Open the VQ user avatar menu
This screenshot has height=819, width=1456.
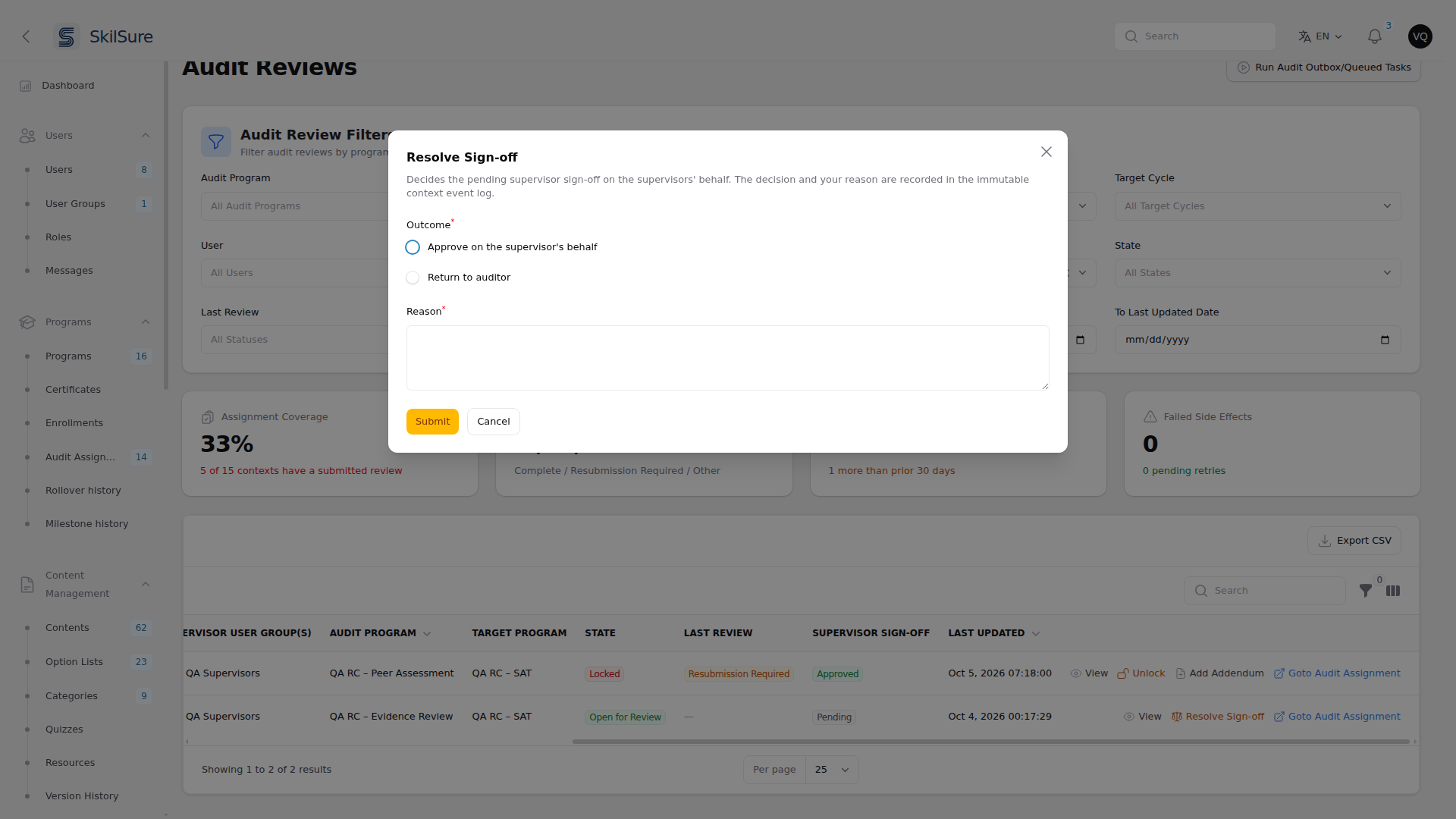pyautogui.click(x=1420, y=36)
